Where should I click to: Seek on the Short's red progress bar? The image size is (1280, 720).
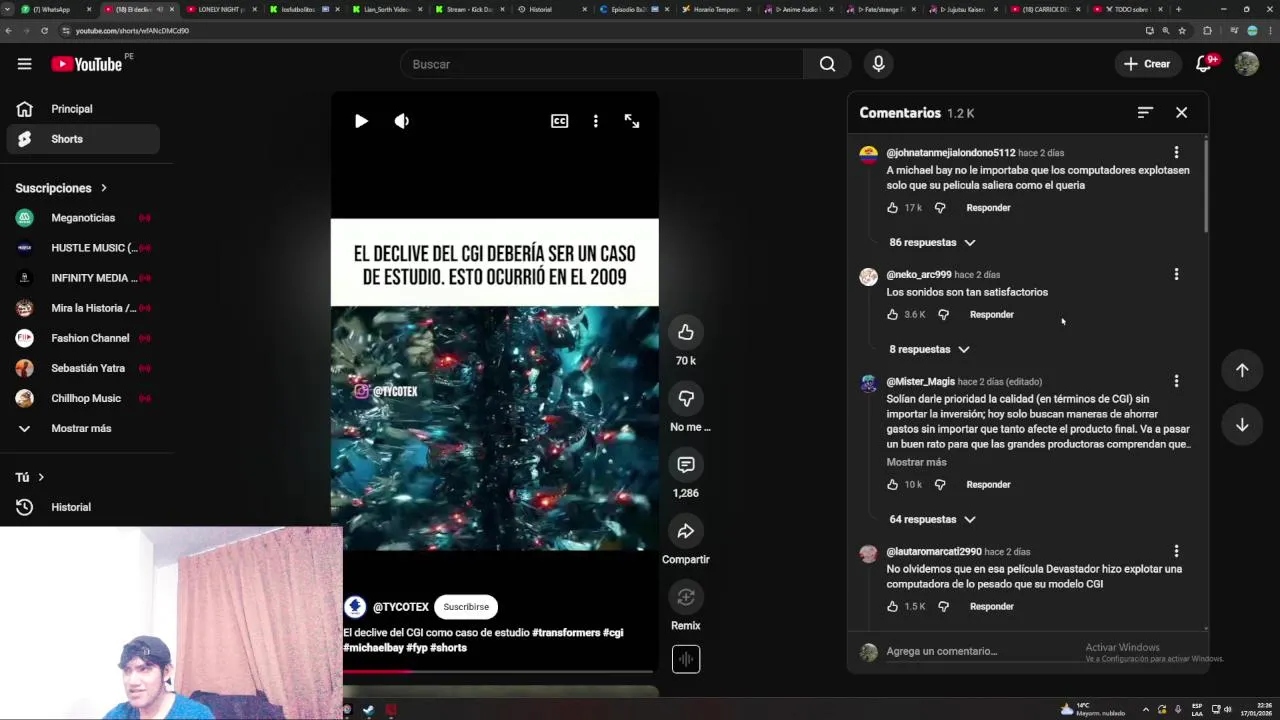[498, 671]
